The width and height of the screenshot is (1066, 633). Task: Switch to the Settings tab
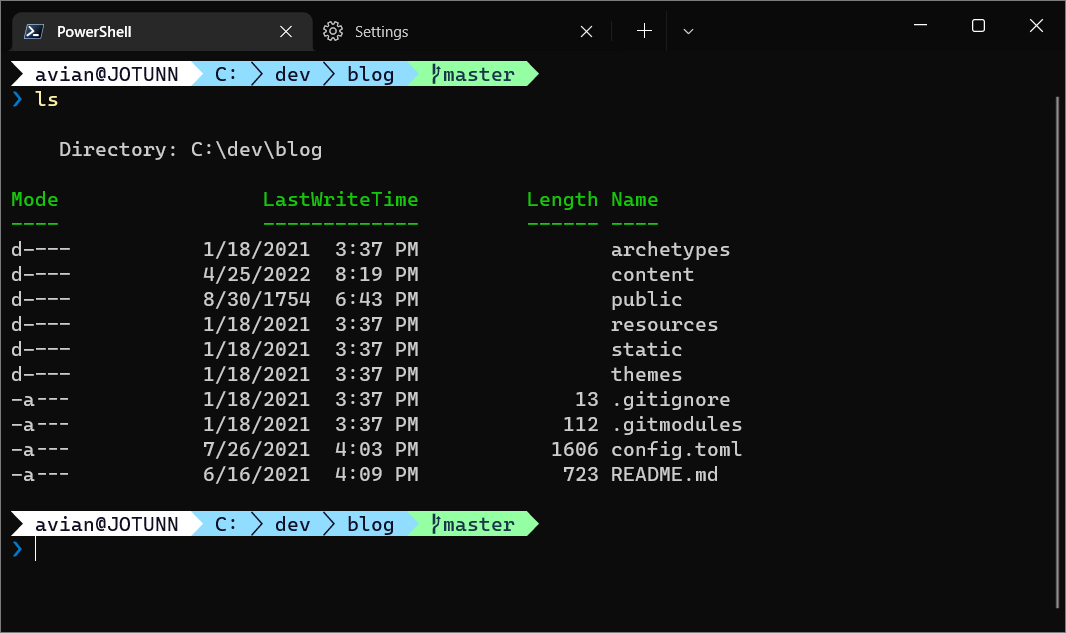(x=380, y=31)
